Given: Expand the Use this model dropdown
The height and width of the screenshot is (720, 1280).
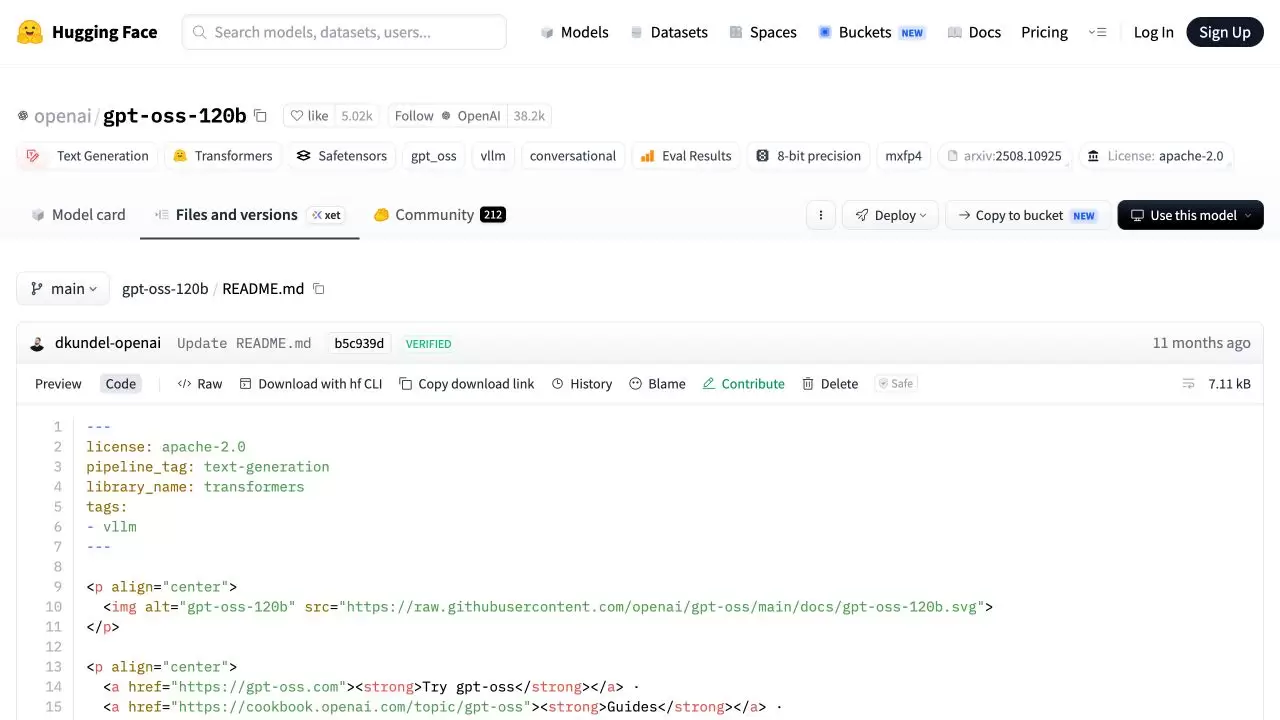Looking at the screenshot, I should (1191, 215).
